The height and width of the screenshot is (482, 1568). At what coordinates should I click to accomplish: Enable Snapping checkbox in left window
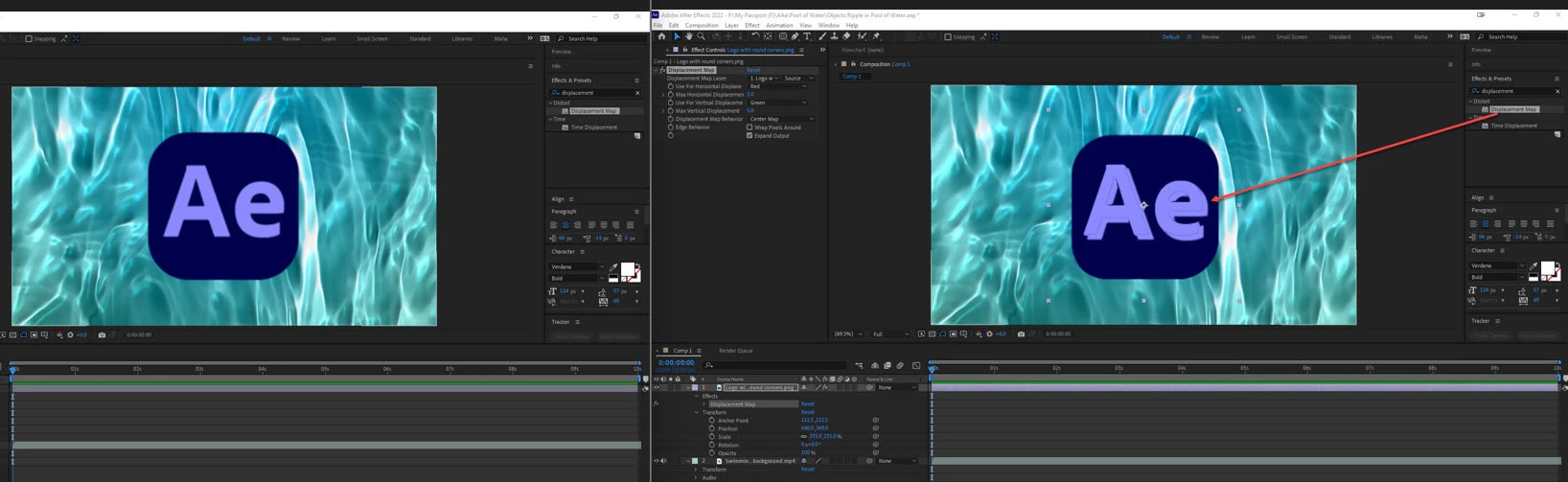coord(28,38)
